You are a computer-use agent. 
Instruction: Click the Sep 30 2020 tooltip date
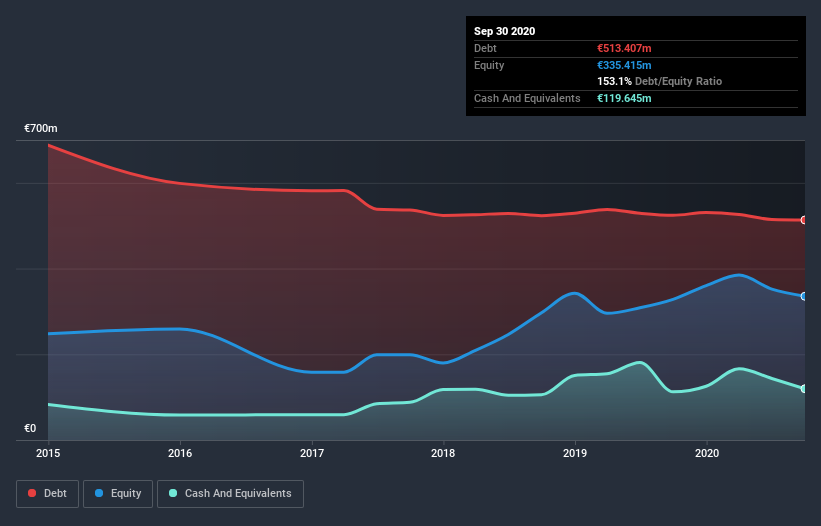tap(505, 31)
